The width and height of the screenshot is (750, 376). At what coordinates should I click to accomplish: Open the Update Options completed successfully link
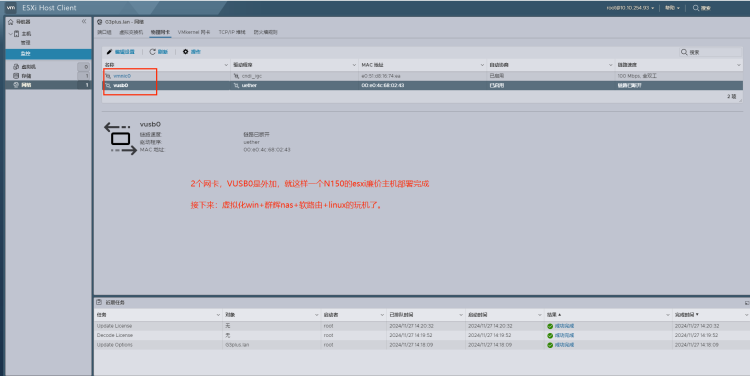pos(564,345)
